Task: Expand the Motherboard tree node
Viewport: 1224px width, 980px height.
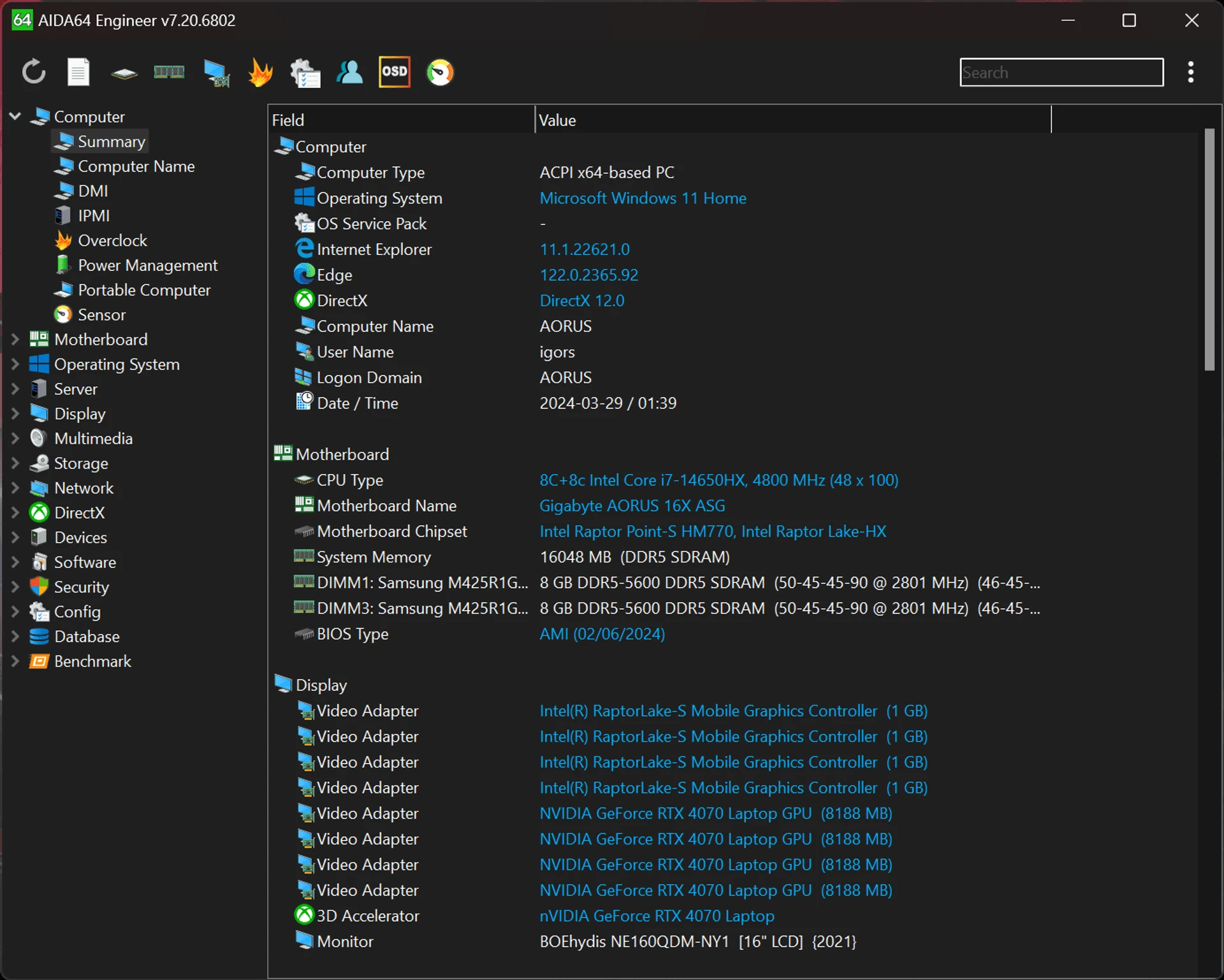Action: click(x=15, y=339)
